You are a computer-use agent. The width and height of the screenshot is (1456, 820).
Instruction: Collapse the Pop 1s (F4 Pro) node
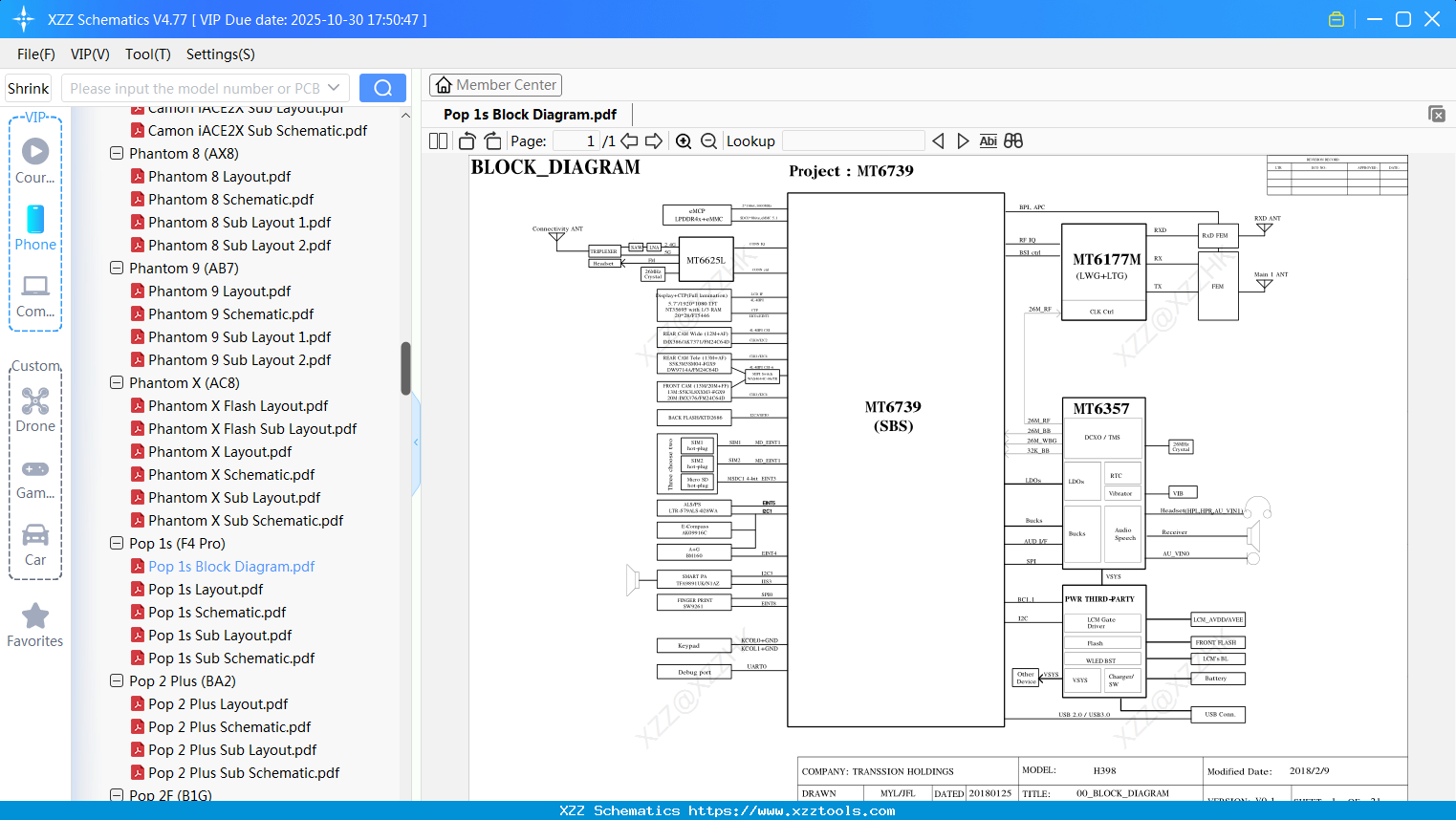tap(116, 543)
